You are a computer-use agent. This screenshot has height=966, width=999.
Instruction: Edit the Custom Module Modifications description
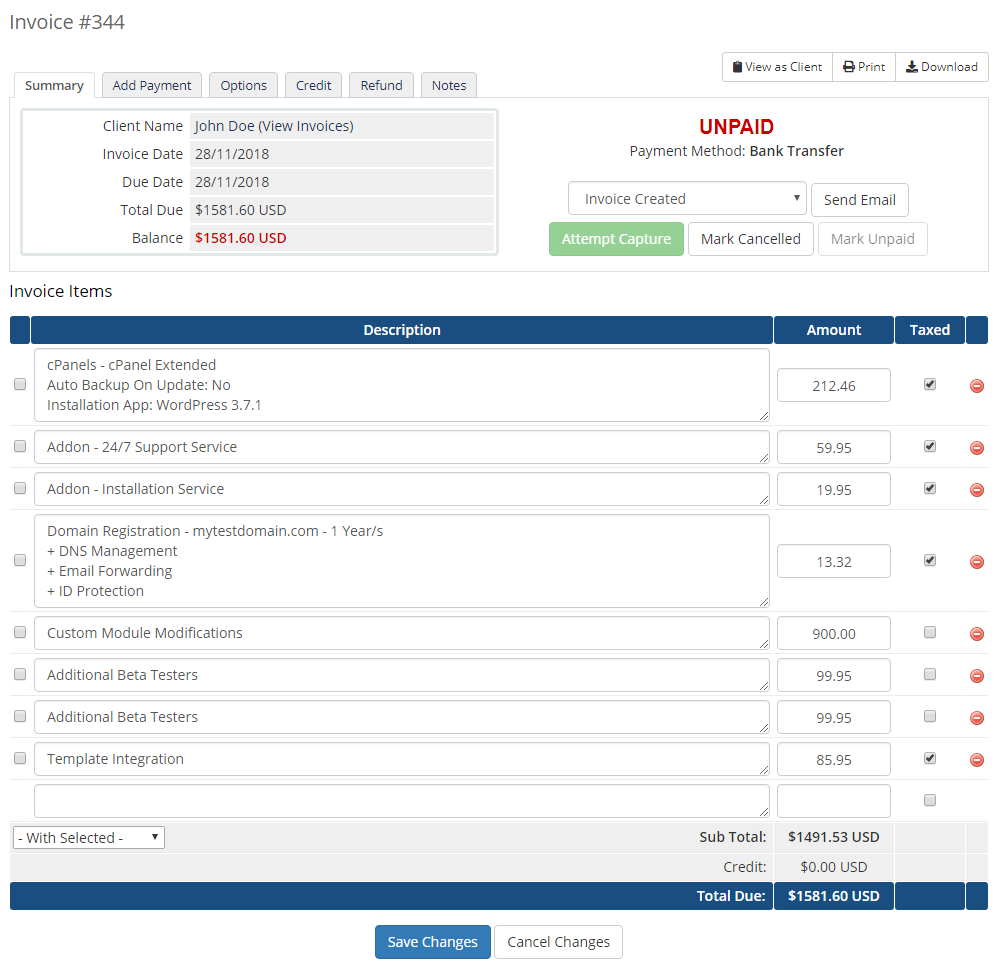401,633
